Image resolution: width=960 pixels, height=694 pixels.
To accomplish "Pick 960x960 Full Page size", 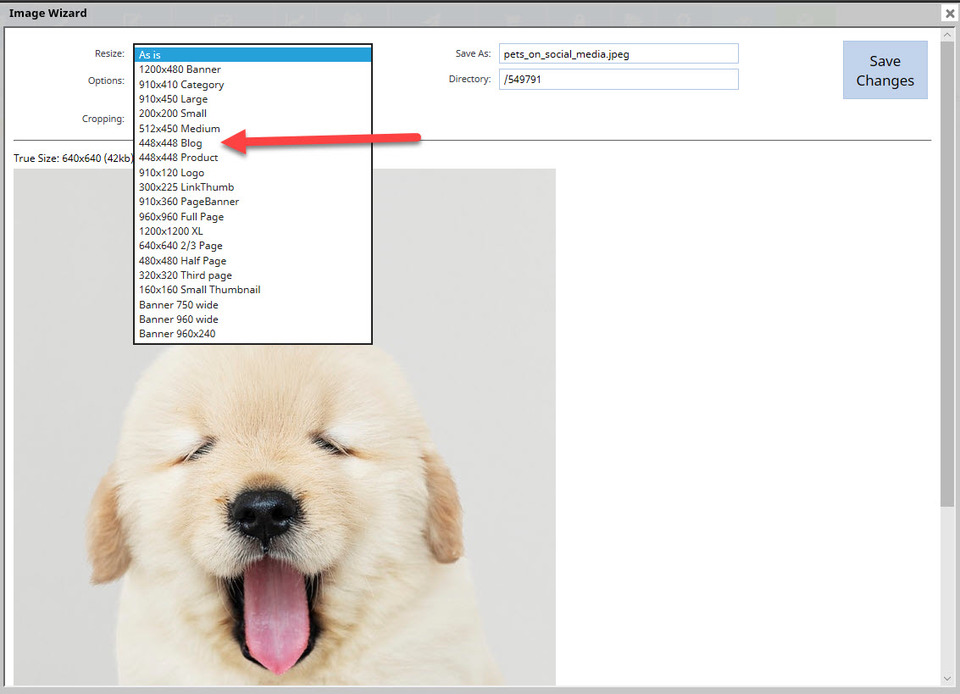I will pyautogui.click(x=181, y=217).
